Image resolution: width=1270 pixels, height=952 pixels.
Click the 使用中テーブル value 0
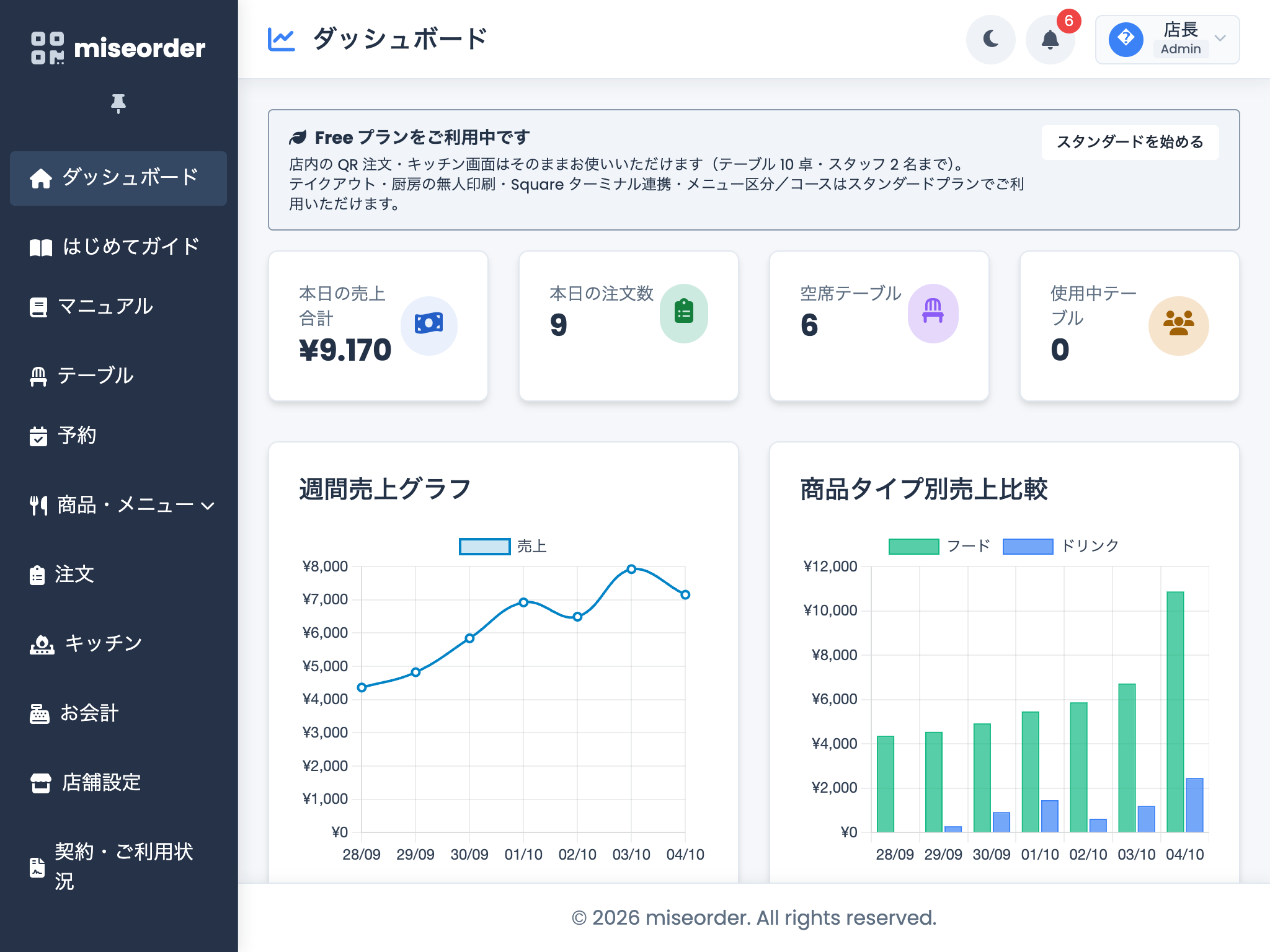pyautogui.click(x=1060, y=351)
